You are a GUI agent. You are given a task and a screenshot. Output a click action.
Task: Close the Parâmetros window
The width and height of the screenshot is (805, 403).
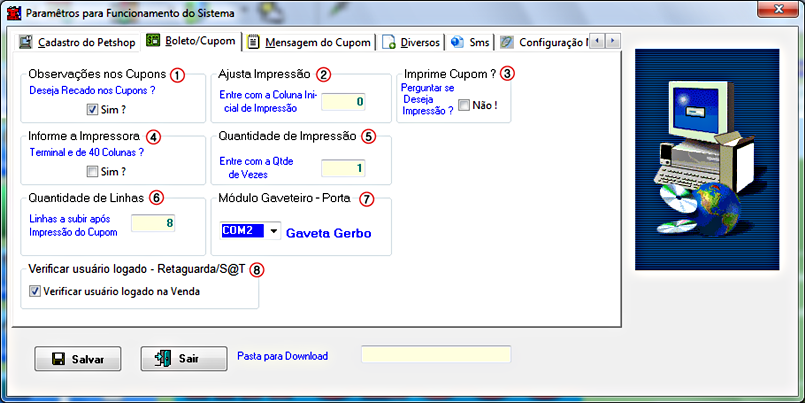click(778, 9)
